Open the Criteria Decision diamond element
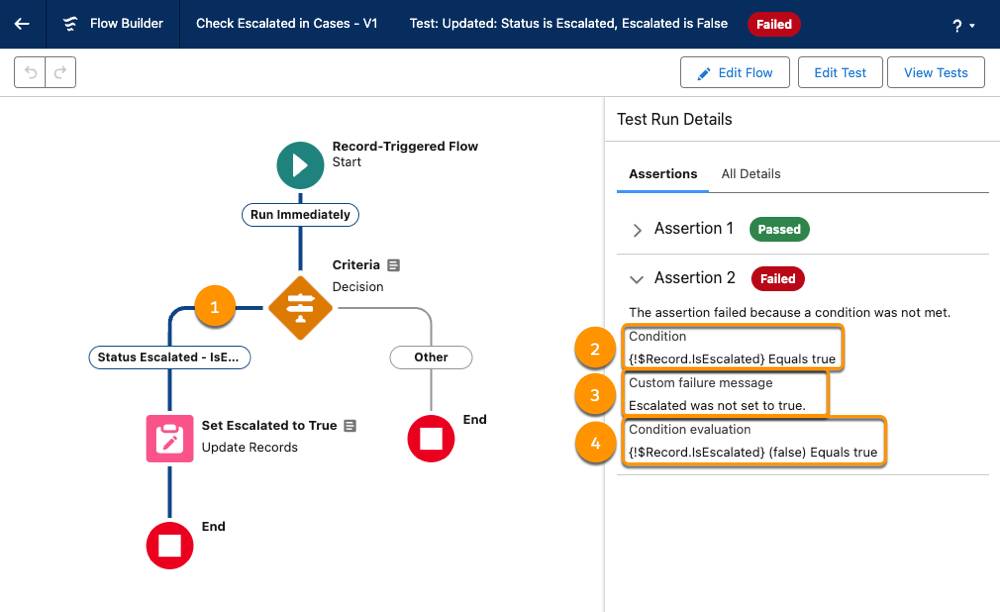 point(300,307)
